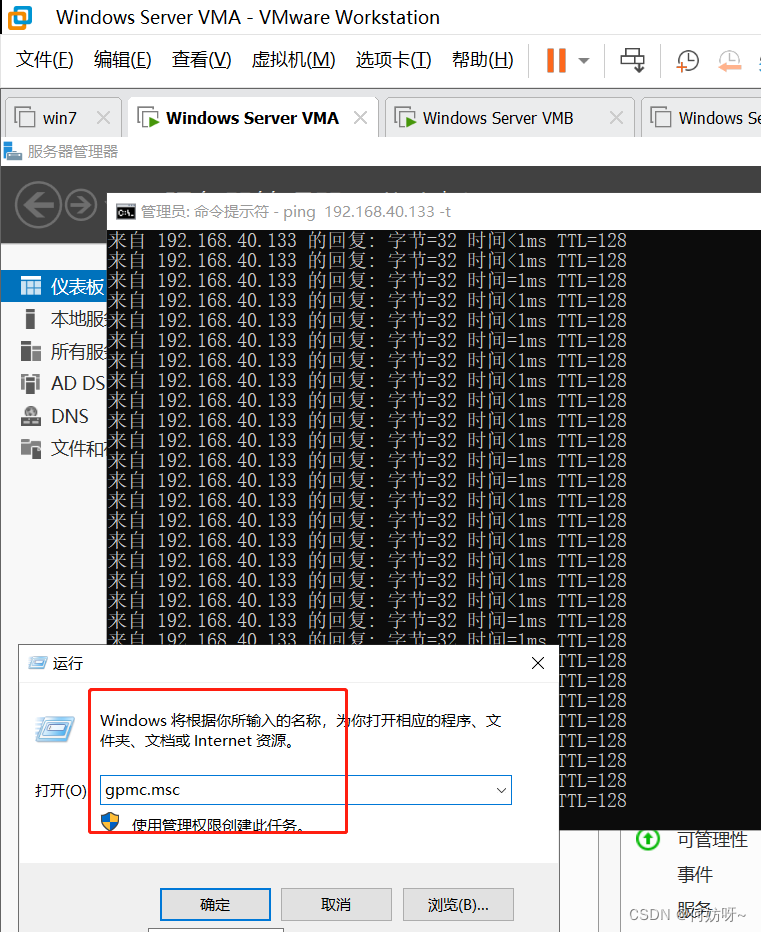Click the 取消 button

click(336, 905)
